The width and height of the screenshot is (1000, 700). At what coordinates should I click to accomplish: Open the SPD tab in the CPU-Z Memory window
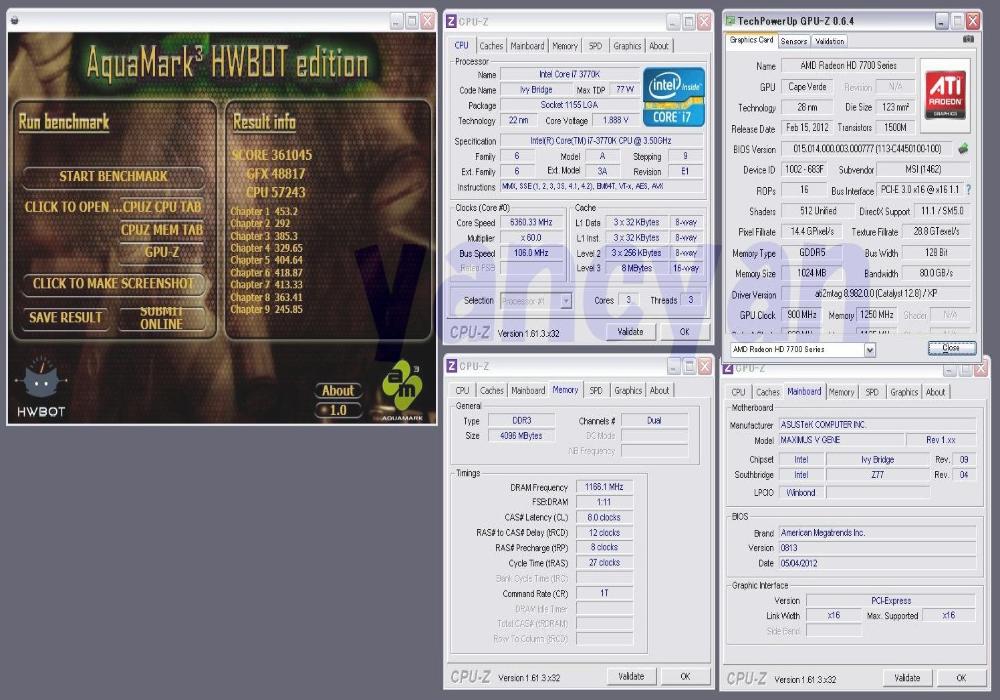tap(596, 390)
